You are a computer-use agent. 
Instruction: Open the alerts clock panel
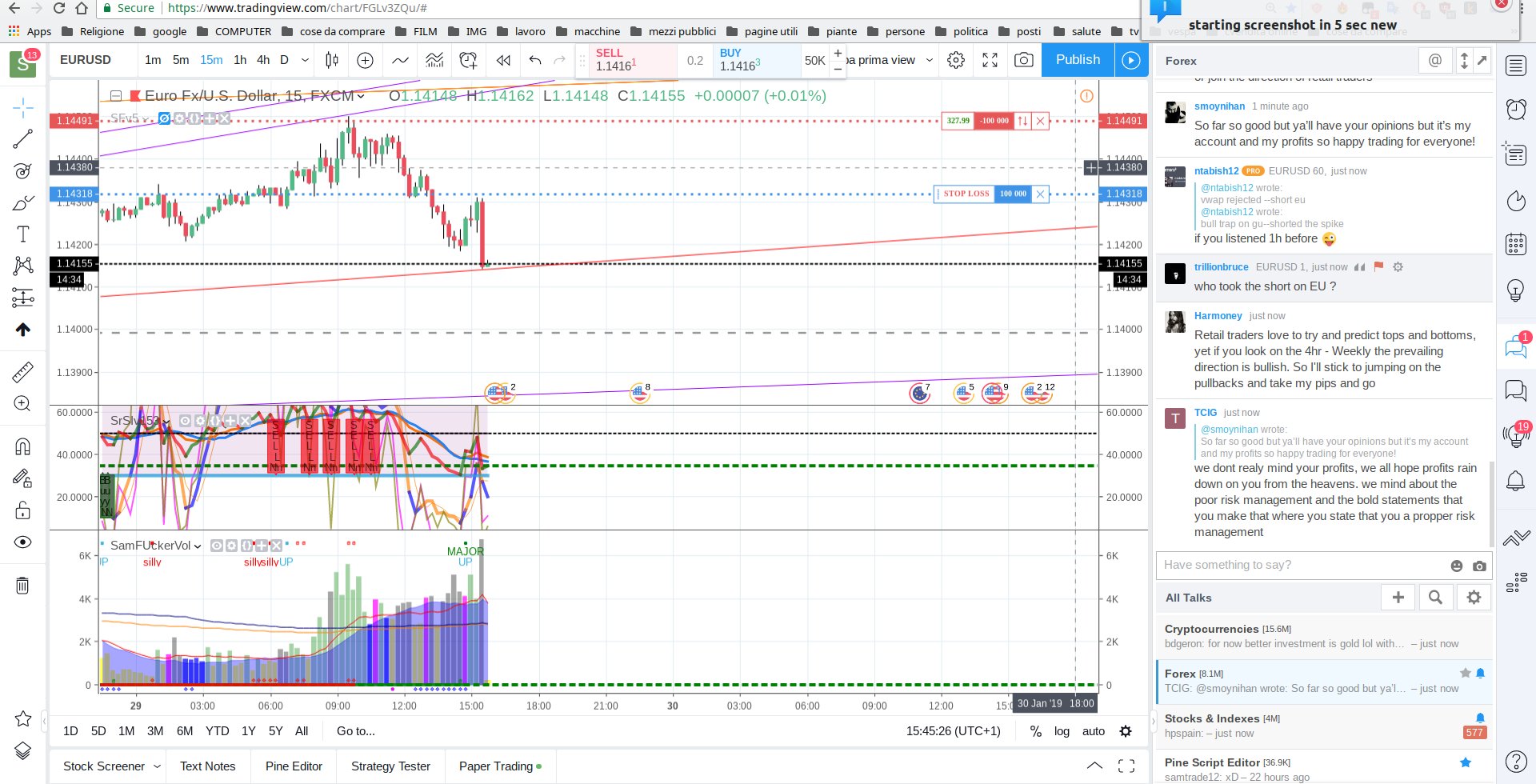(1516, 110)
